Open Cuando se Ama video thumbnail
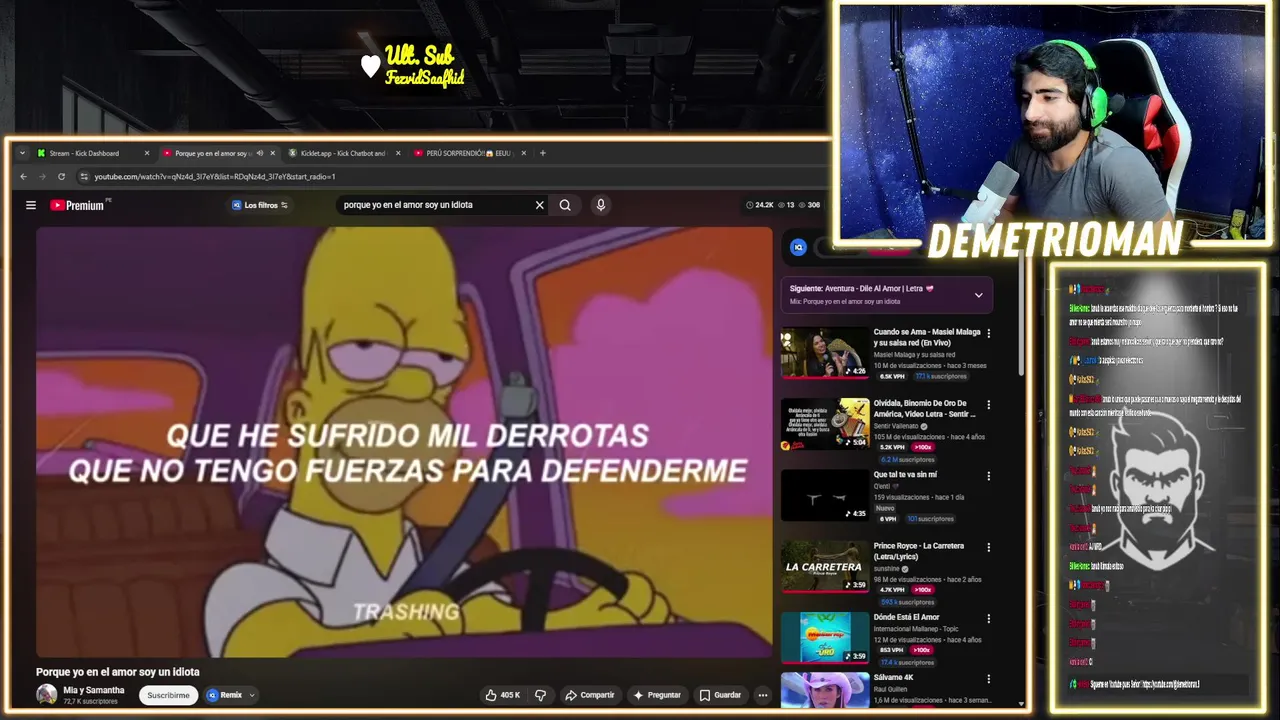 coord(825,353)
